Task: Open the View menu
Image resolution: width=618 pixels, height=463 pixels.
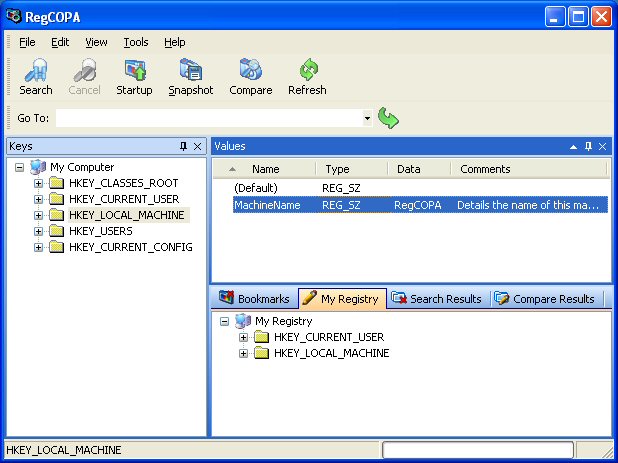Action: [x=96, y=42]
